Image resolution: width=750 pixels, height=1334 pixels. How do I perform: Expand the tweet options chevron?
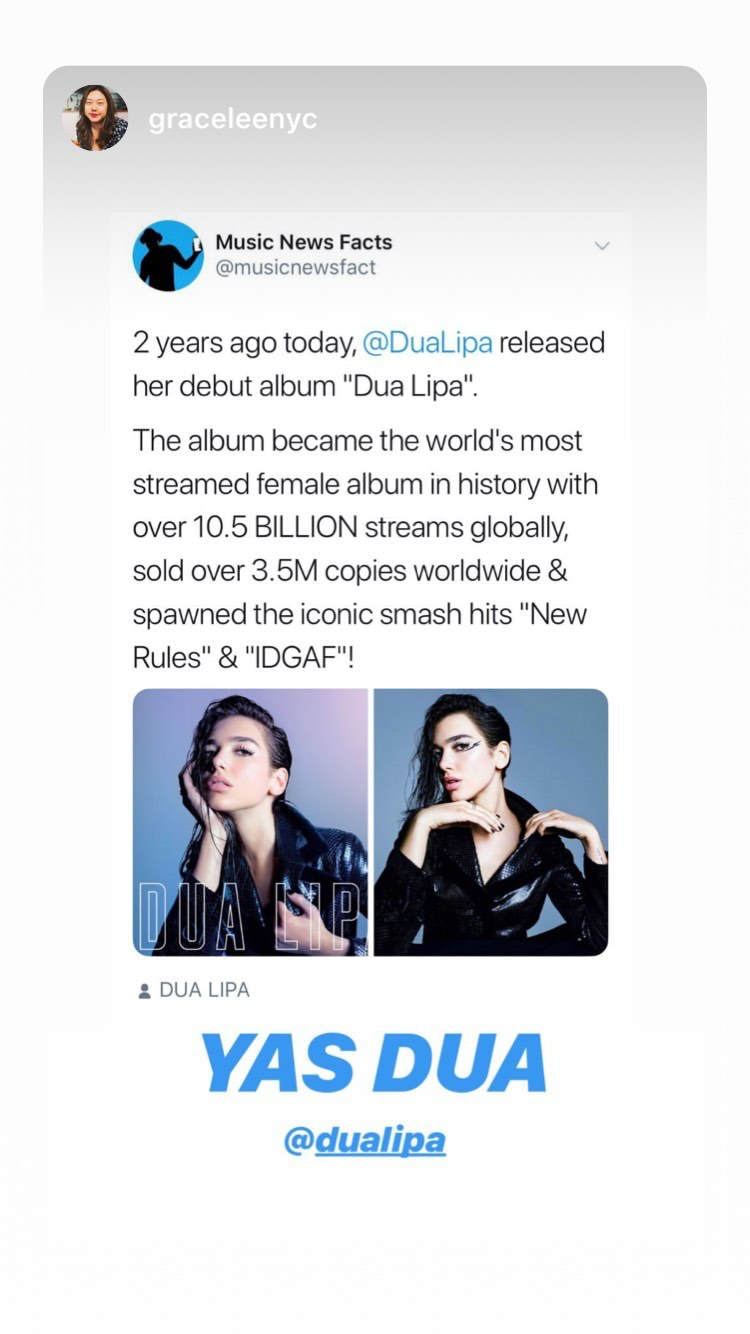602,245
